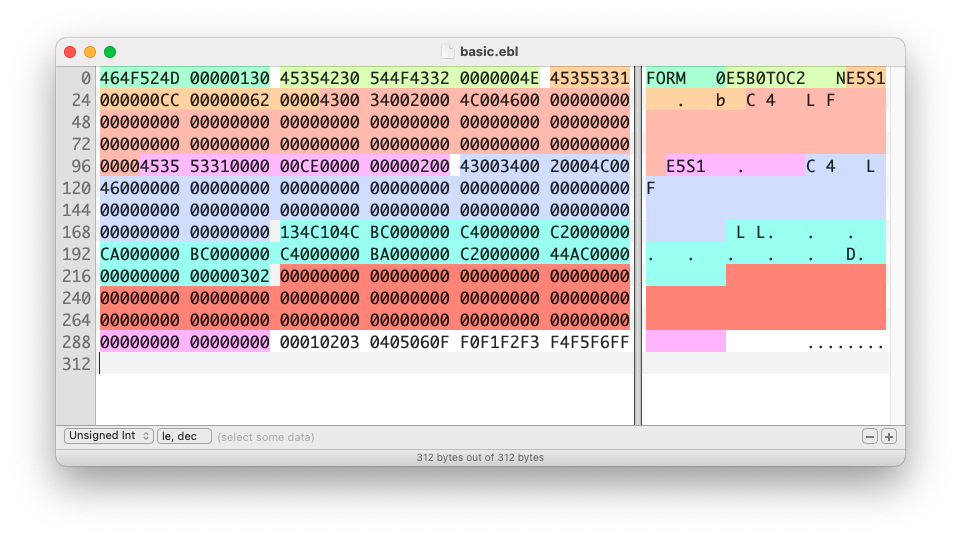Click hex group CA000000
Screen dimensions: 961x540
pos(140,254)
